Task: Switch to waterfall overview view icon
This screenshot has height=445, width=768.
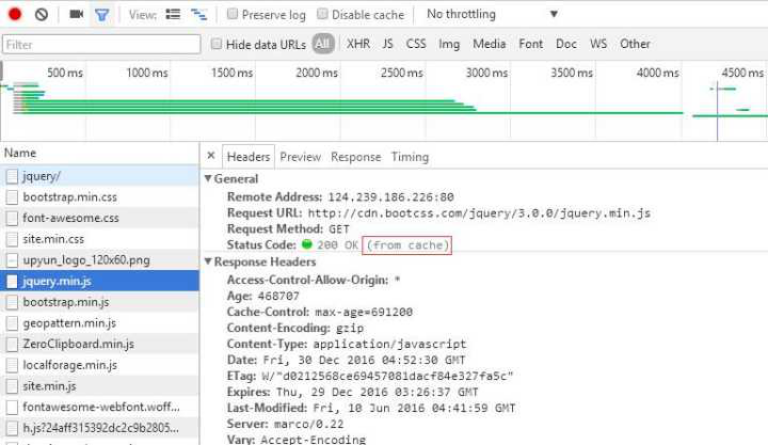Action: pos(199,14)
